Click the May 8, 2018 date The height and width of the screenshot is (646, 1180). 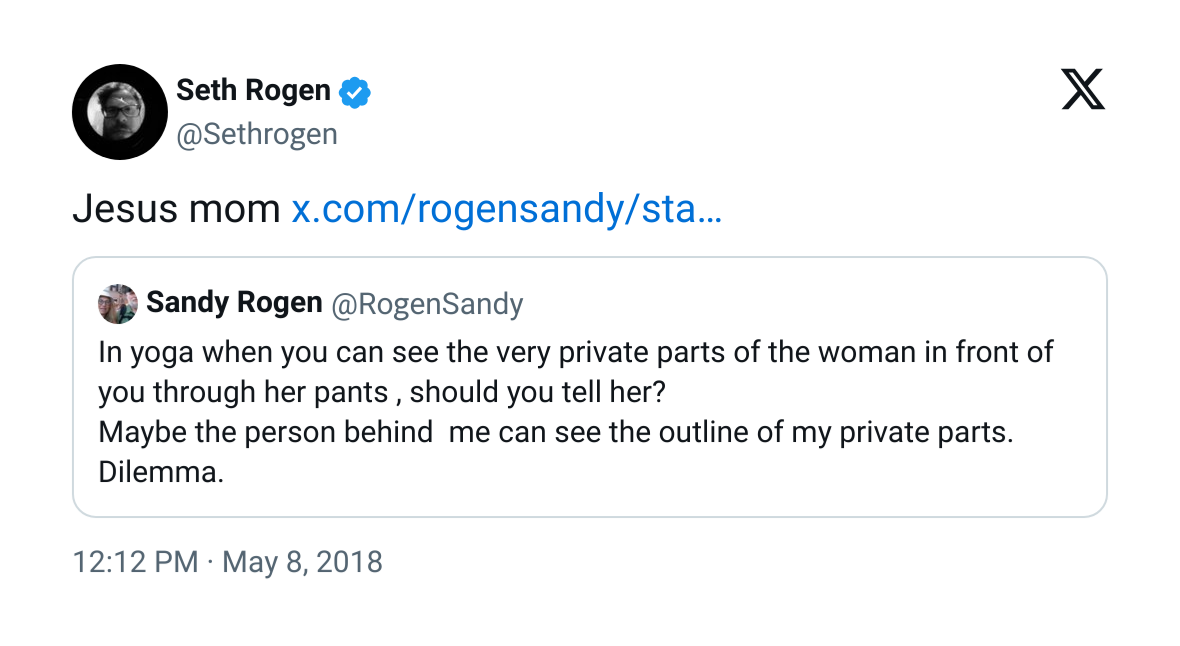[x=302, y=561]
